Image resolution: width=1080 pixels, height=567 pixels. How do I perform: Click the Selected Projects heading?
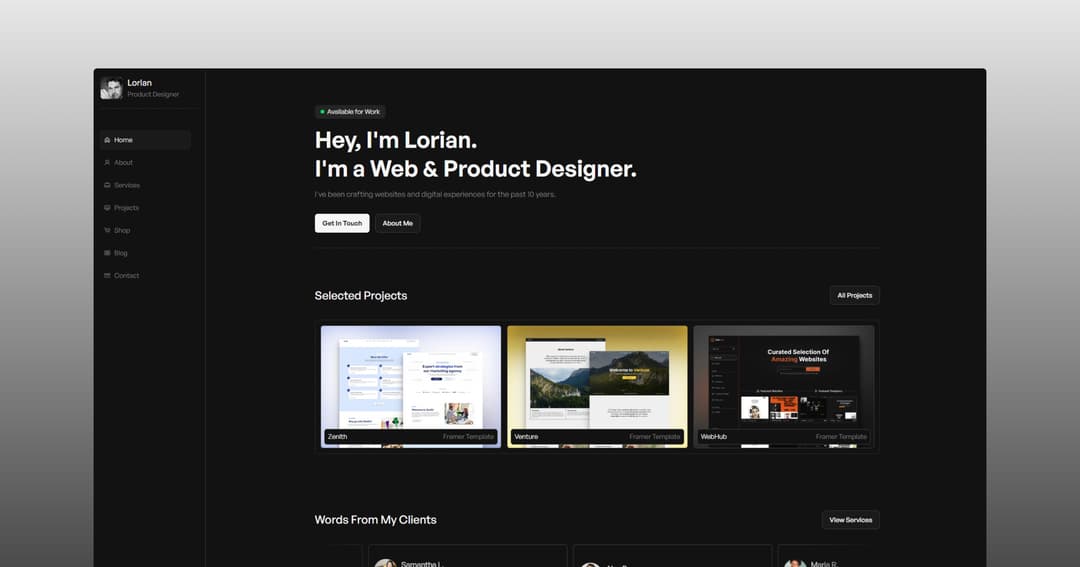(361, 296)
